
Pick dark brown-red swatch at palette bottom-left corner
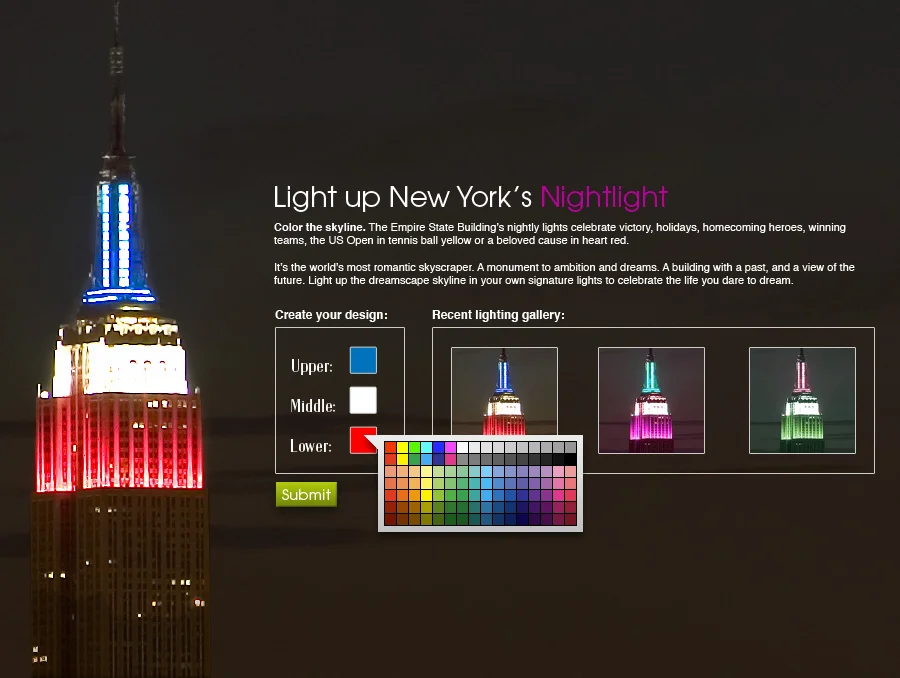[390, 520]
